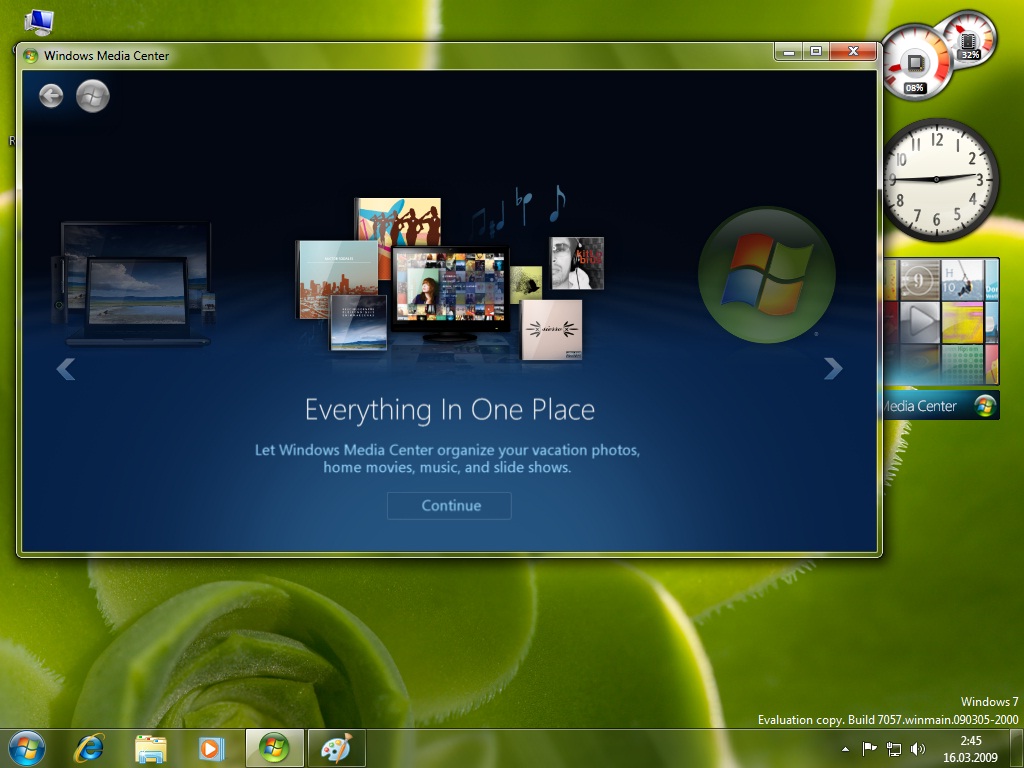Open Windows Media Player from taskbar
This screenshot has width=1024, height=768.
[x=212, y=748]
